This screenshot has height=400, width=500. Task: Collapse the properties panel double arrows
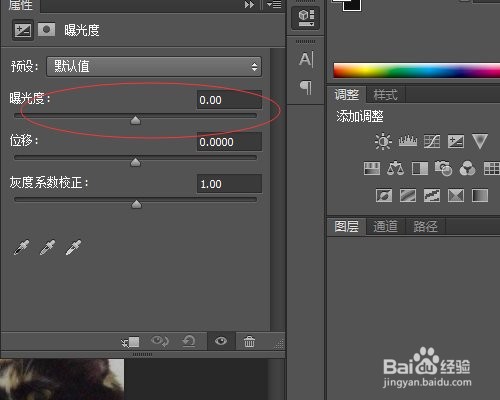pyautogui.click(x=249, y=5)
